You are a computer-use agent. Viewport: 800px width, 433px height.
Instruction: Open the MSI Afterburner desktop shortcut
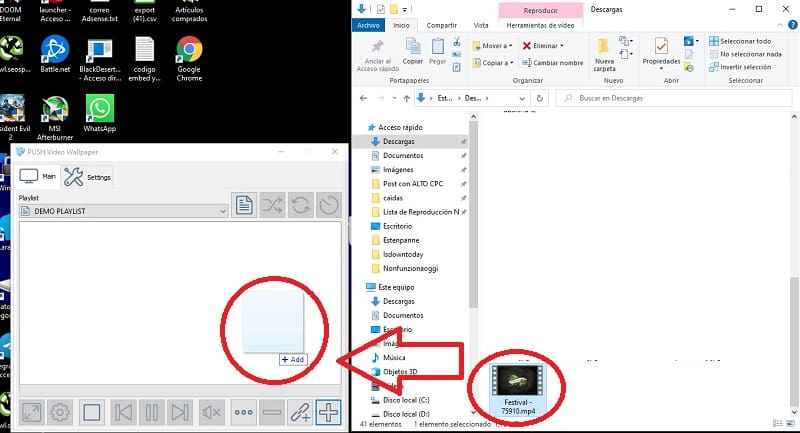coord(55,118)
